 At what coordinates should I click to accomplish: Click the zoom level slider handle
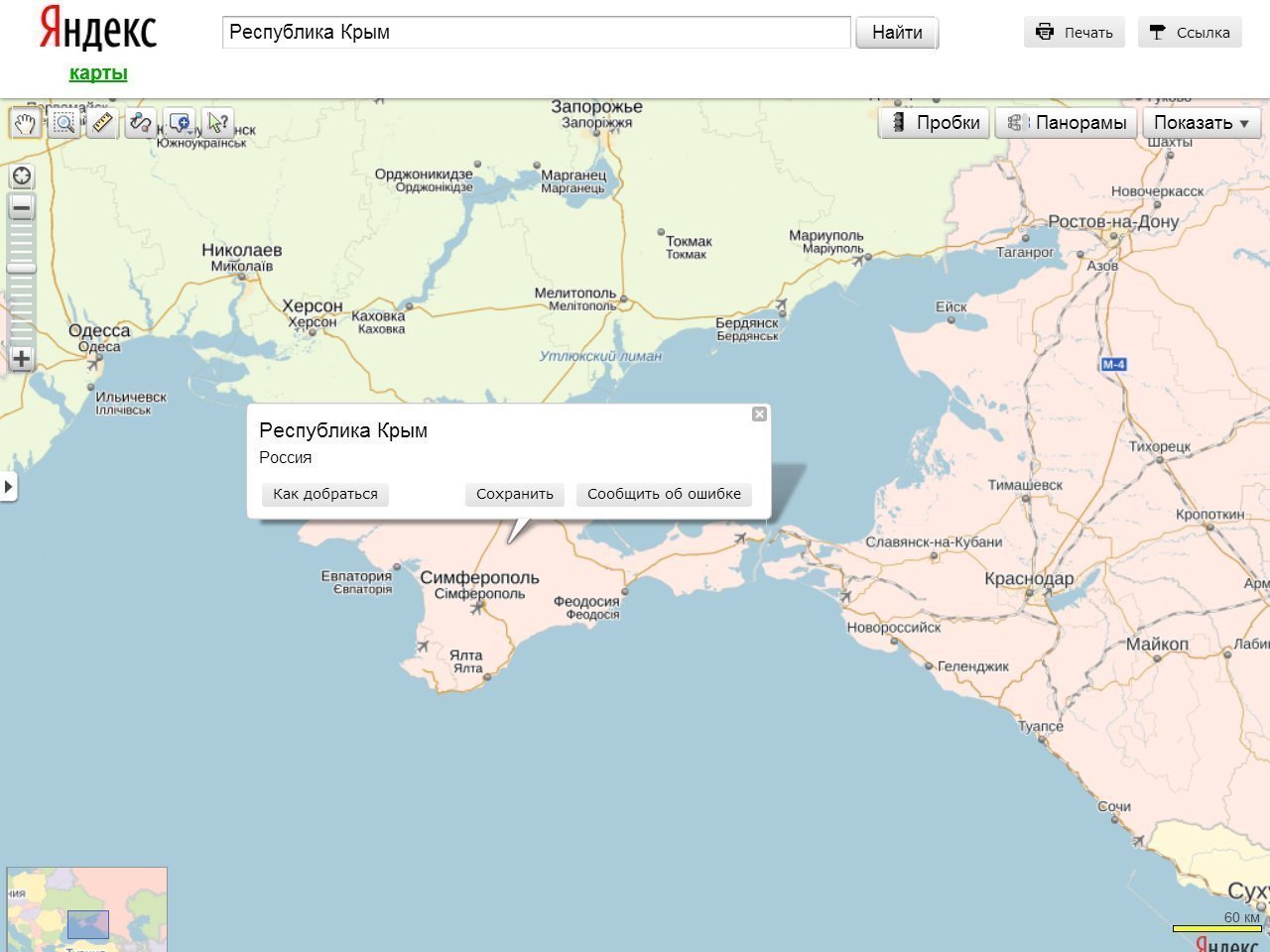coord(22,269)
